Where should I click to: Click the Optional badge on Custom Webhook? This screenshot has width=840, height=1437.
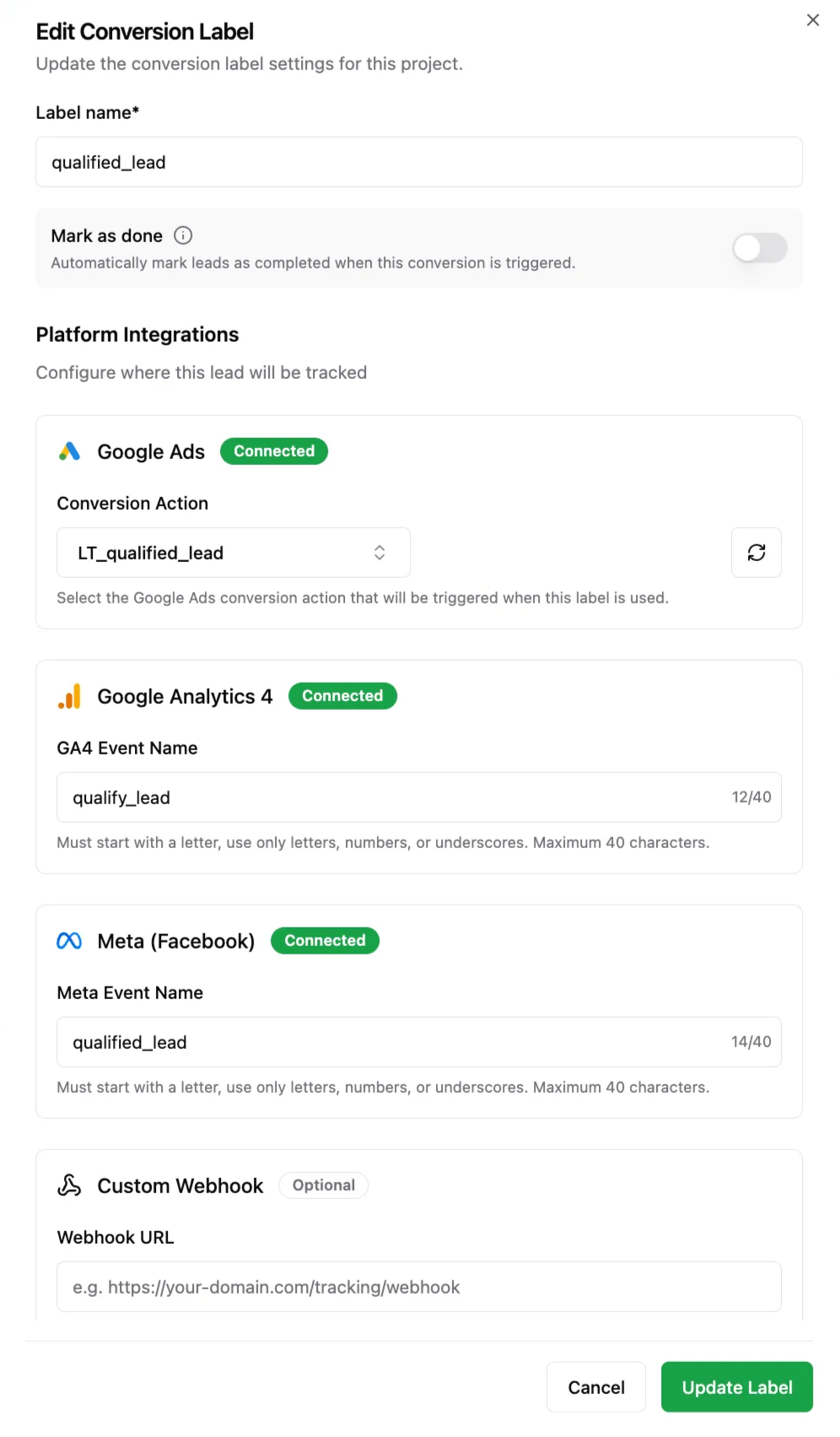(x=323, y=1185)
